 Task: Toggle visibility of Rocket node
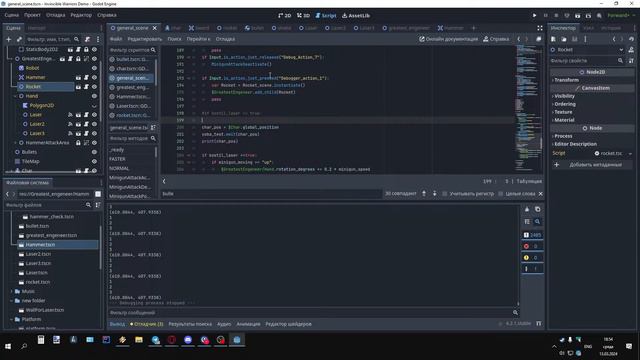click(x=94, y=87)
